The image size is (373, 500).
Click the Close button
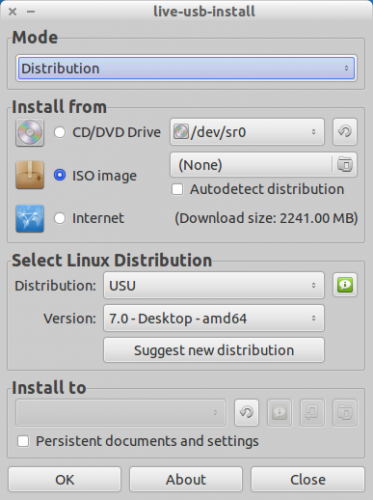pos(308,479)
